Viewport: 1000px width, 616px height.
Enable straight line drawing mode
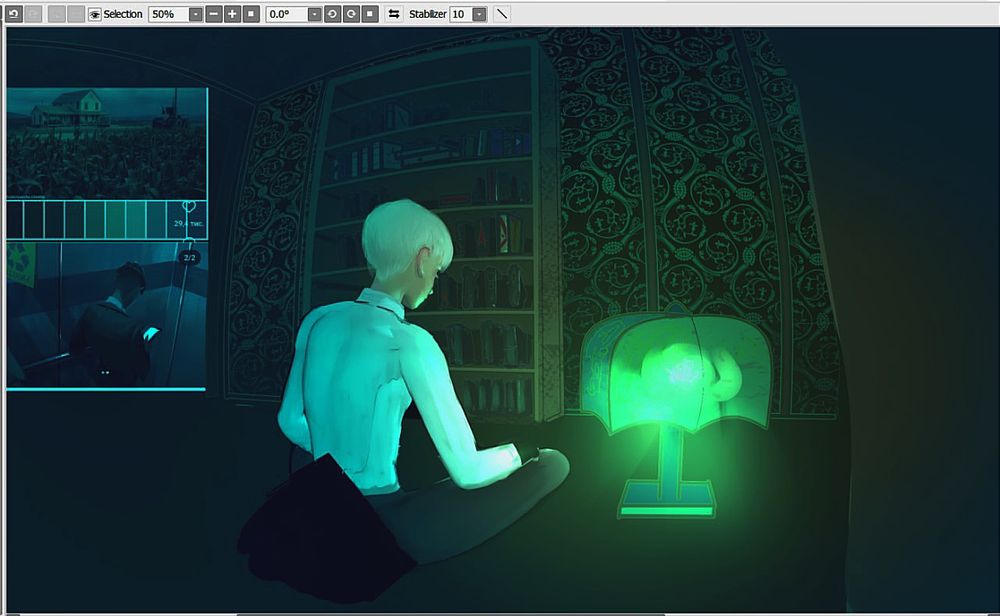(503, 13)
